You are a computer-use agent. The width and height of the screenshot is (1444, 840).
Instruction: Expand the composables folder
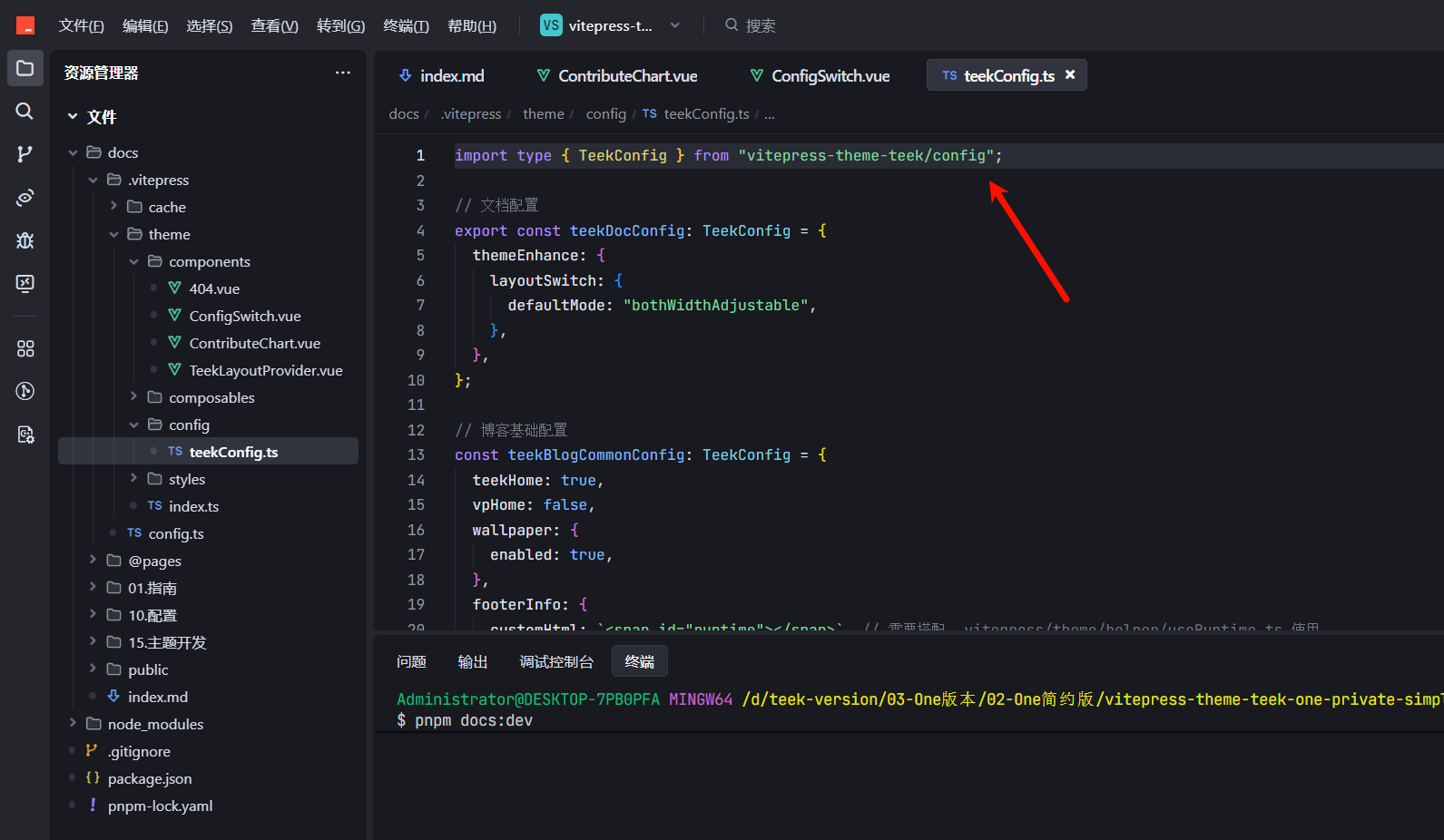(x=133, y=397)
